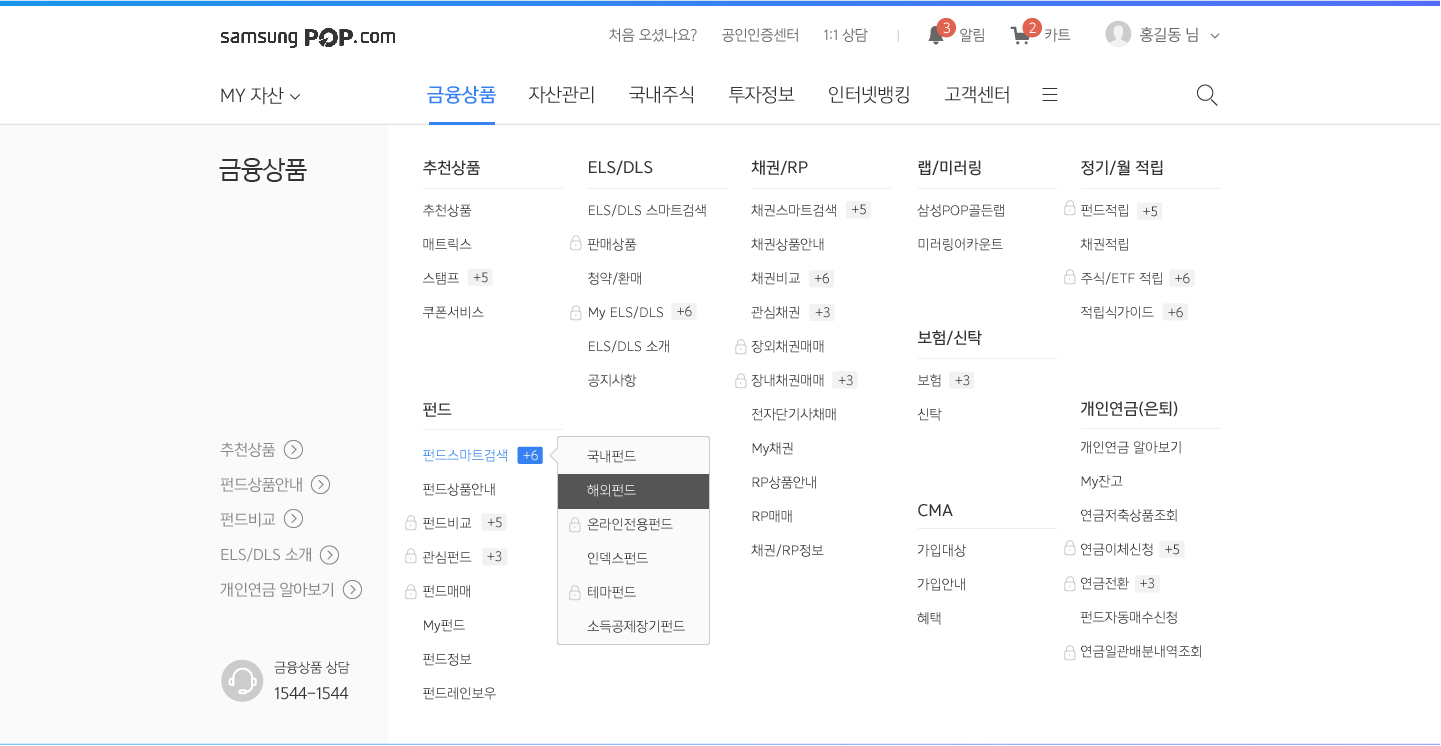Expand +5 badge next to 펀드비교 in 펀드 column
Image resolution: width=1441 pixels, height=746 pixels.
[x=494, y=522]
